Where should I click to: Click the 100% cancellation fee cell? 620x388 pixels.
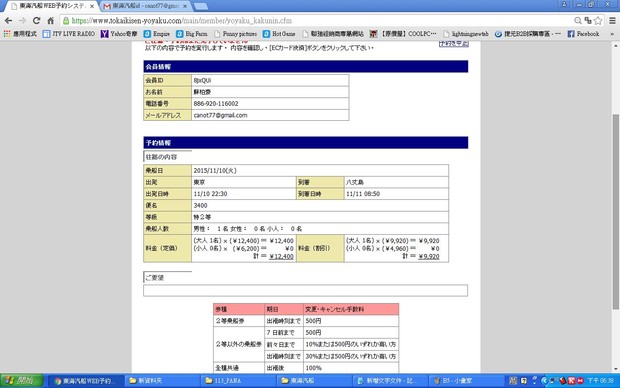351,368
